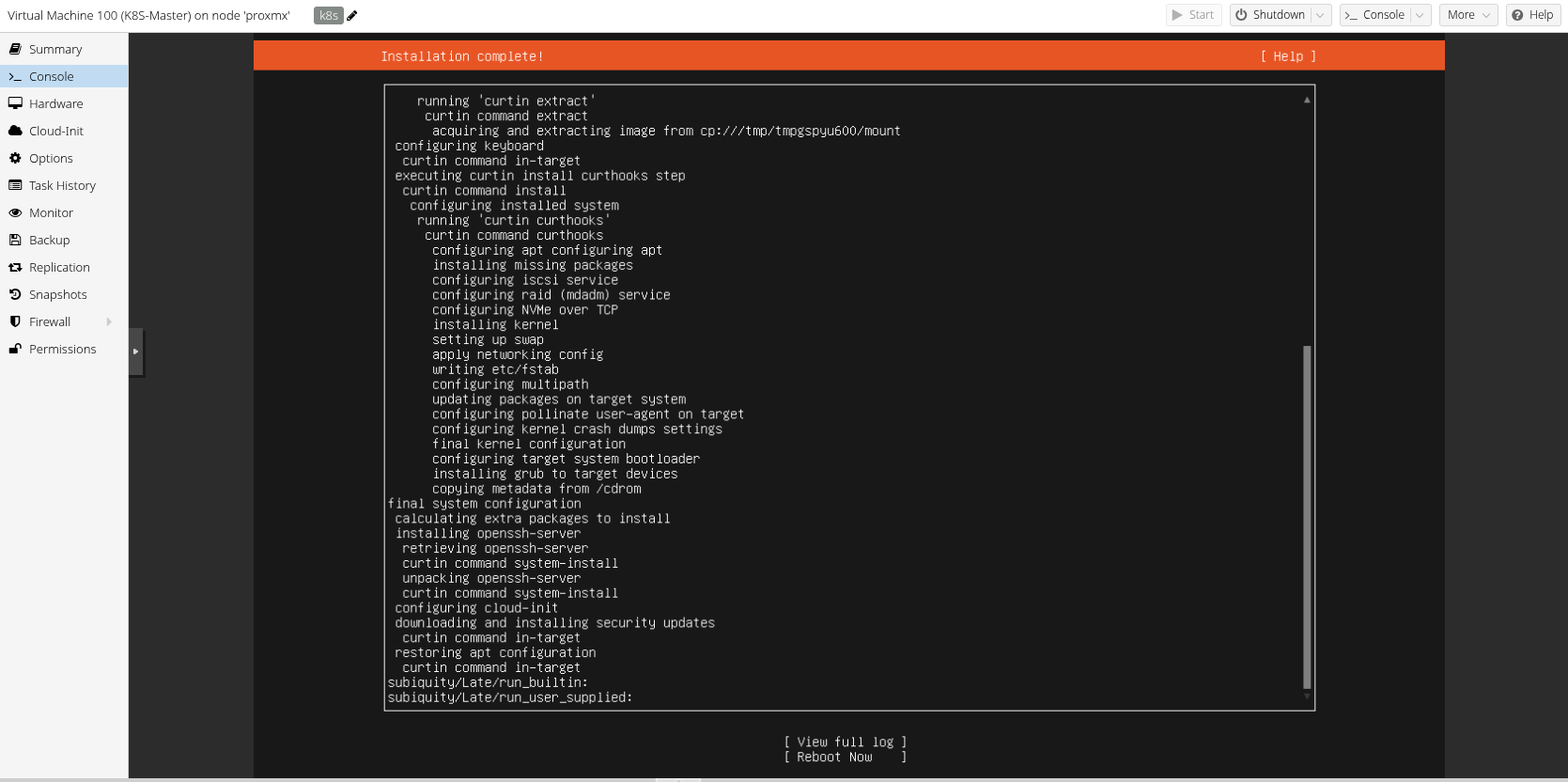
Task: Edit tags with the pencil icon
Action: [352, 15]
